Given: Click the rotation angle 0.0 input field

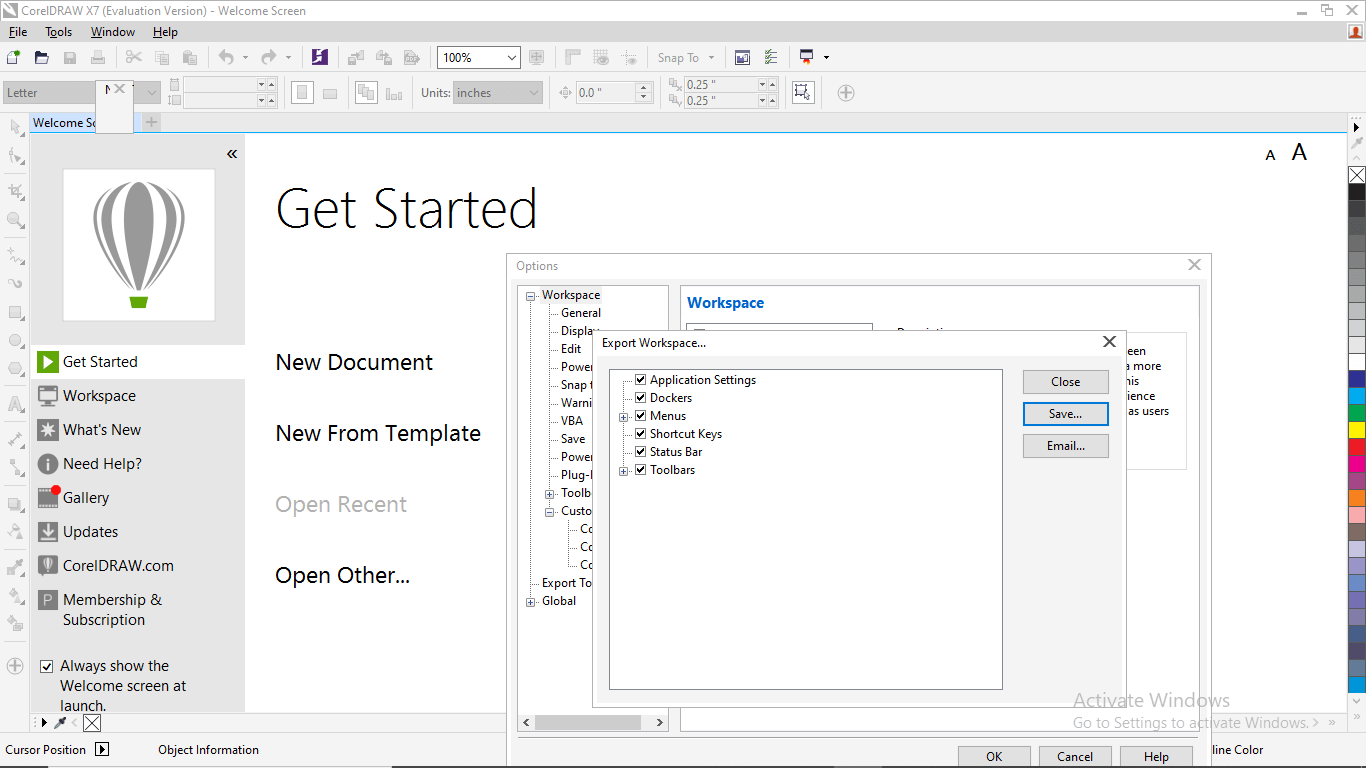Looking at the screenshot, I should [x=605, y=93].
